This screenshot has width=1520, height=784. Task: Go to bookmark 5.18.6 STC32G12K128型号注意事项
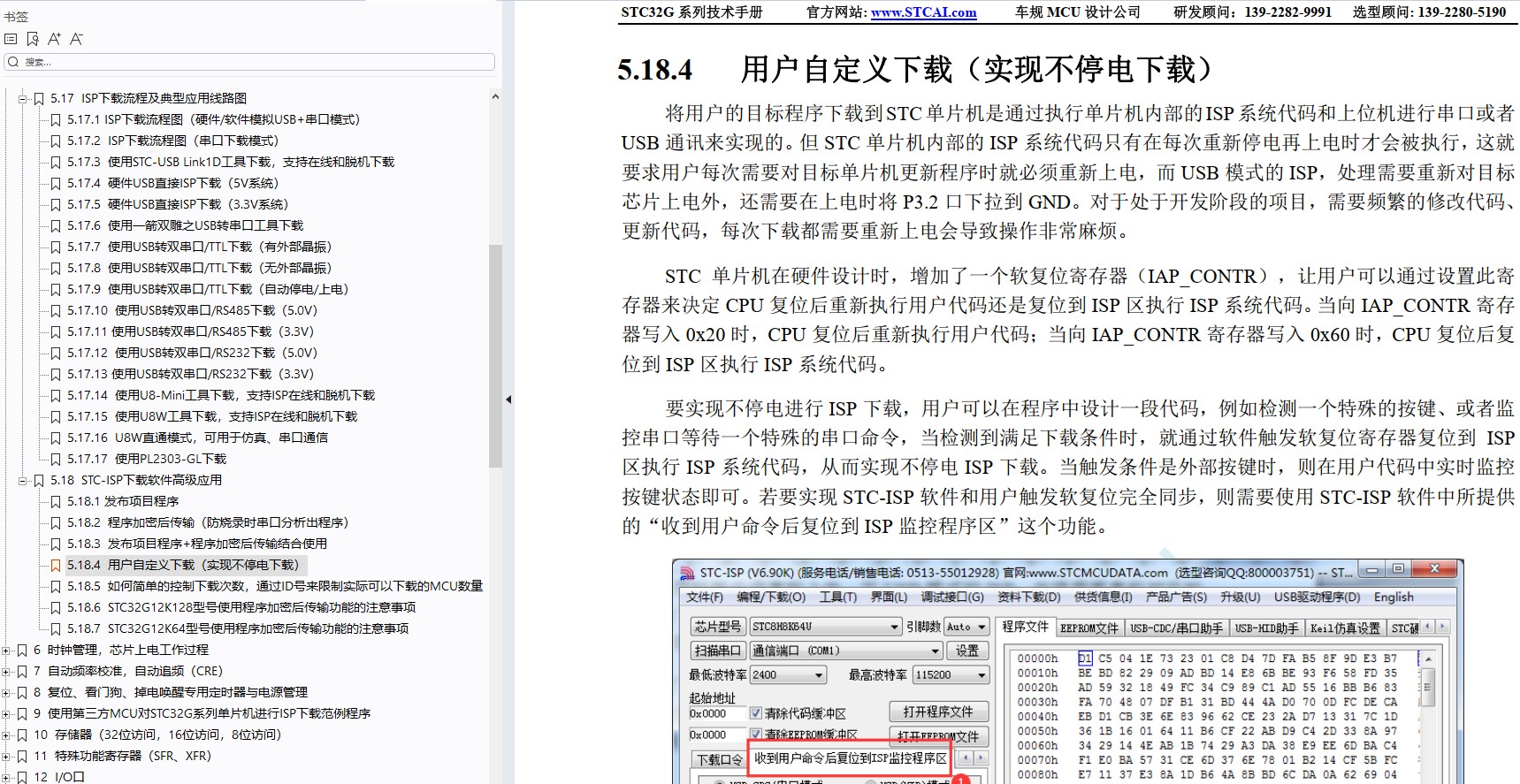click(241, 608)
